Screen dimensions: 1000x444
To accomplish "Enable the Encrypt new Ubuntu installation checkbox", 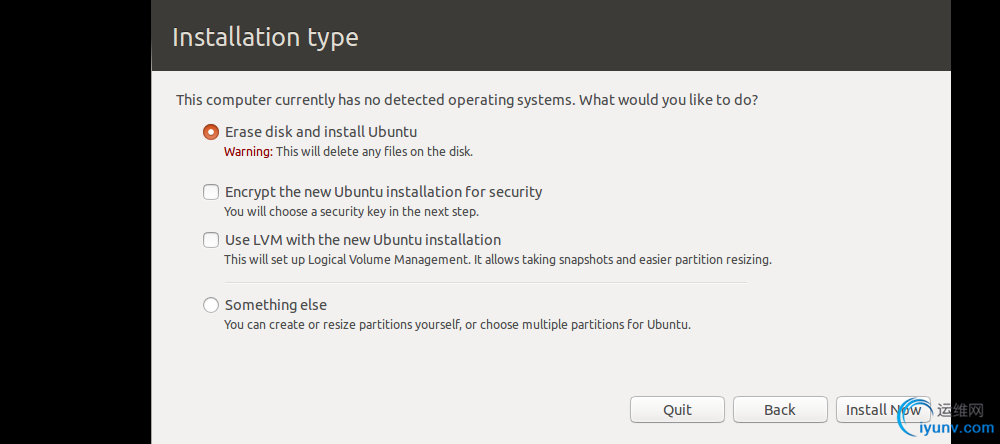I will [211, 191].
